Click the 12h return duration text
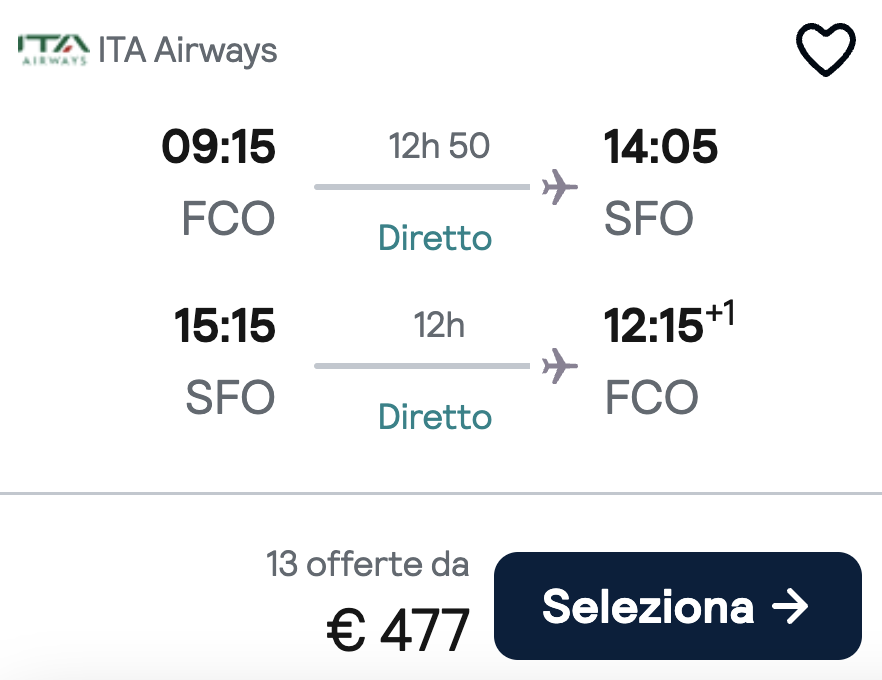 (439, 325)
